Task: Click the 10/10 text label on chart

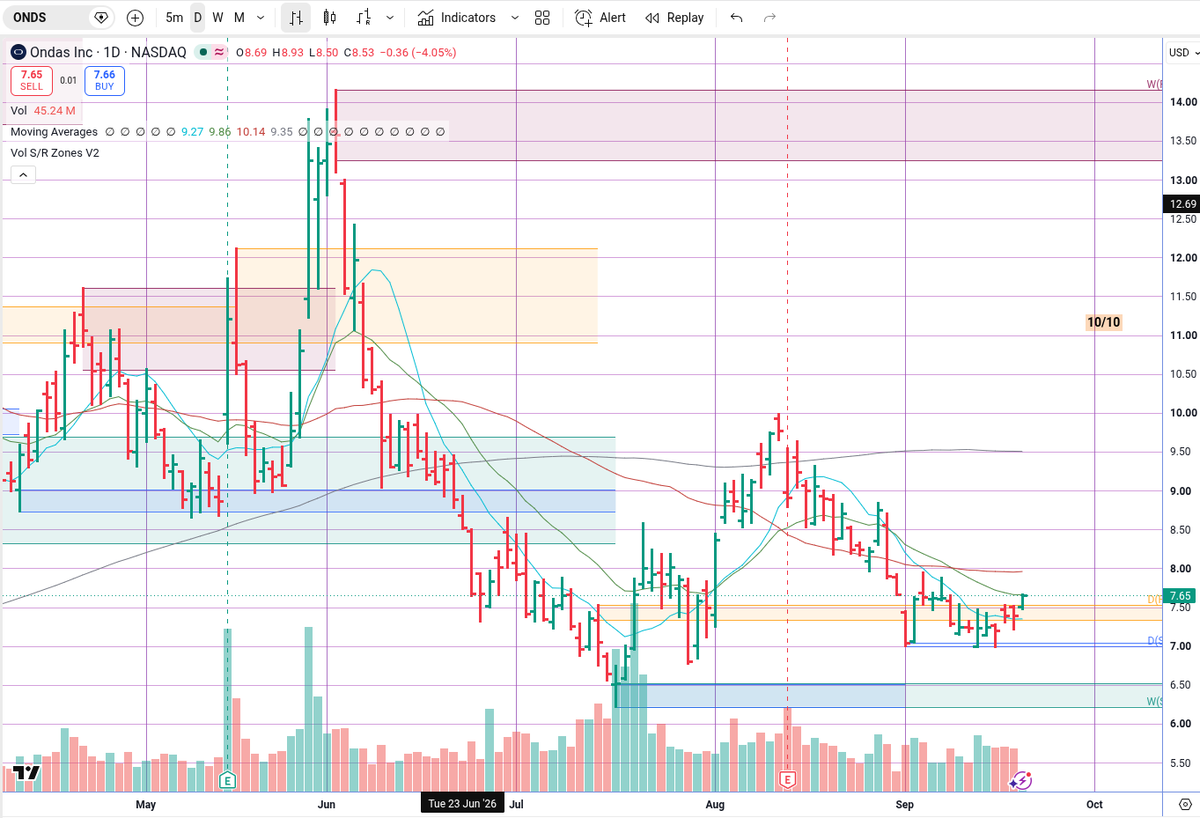Action: pos(1102,322)
